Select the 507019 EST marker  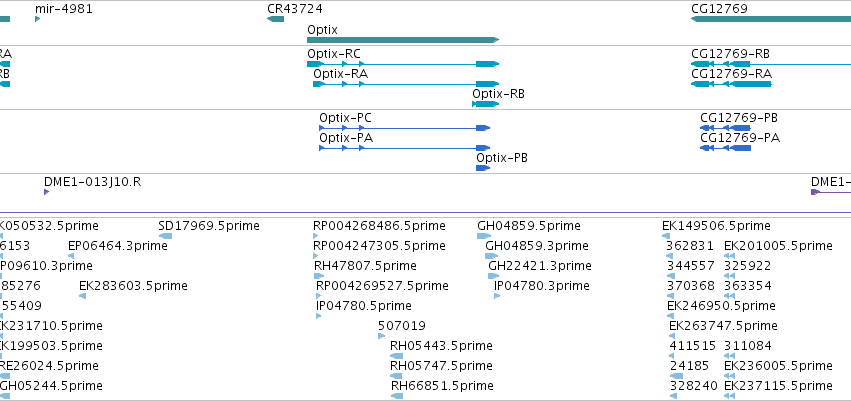pyautogui.click(x=382, y=336)
